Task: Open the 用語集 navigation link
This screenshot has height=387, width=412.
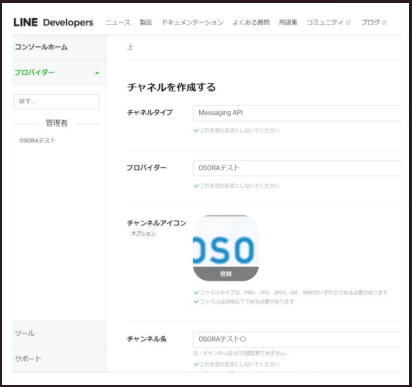Action: [x=288, y=22]
